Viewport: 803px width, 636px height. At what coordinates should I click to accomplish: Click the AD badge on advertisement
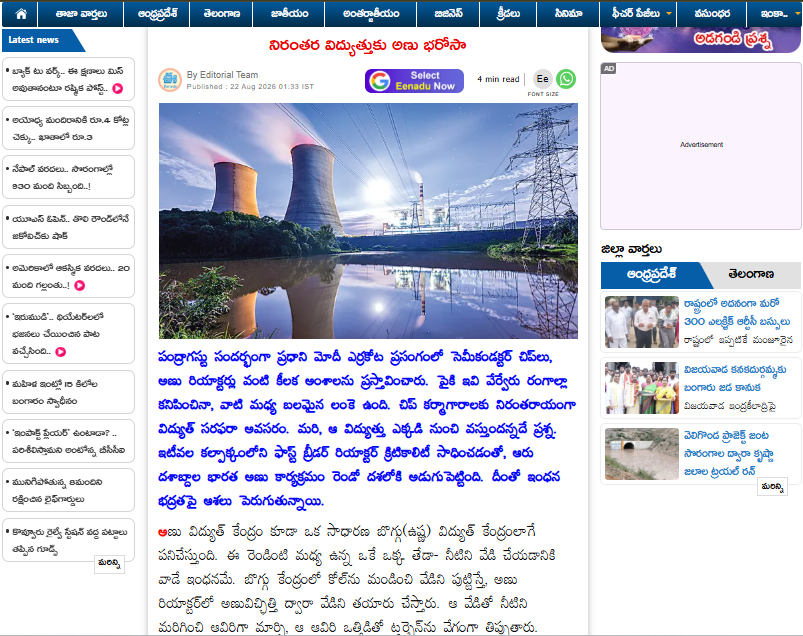pos(608,69)
